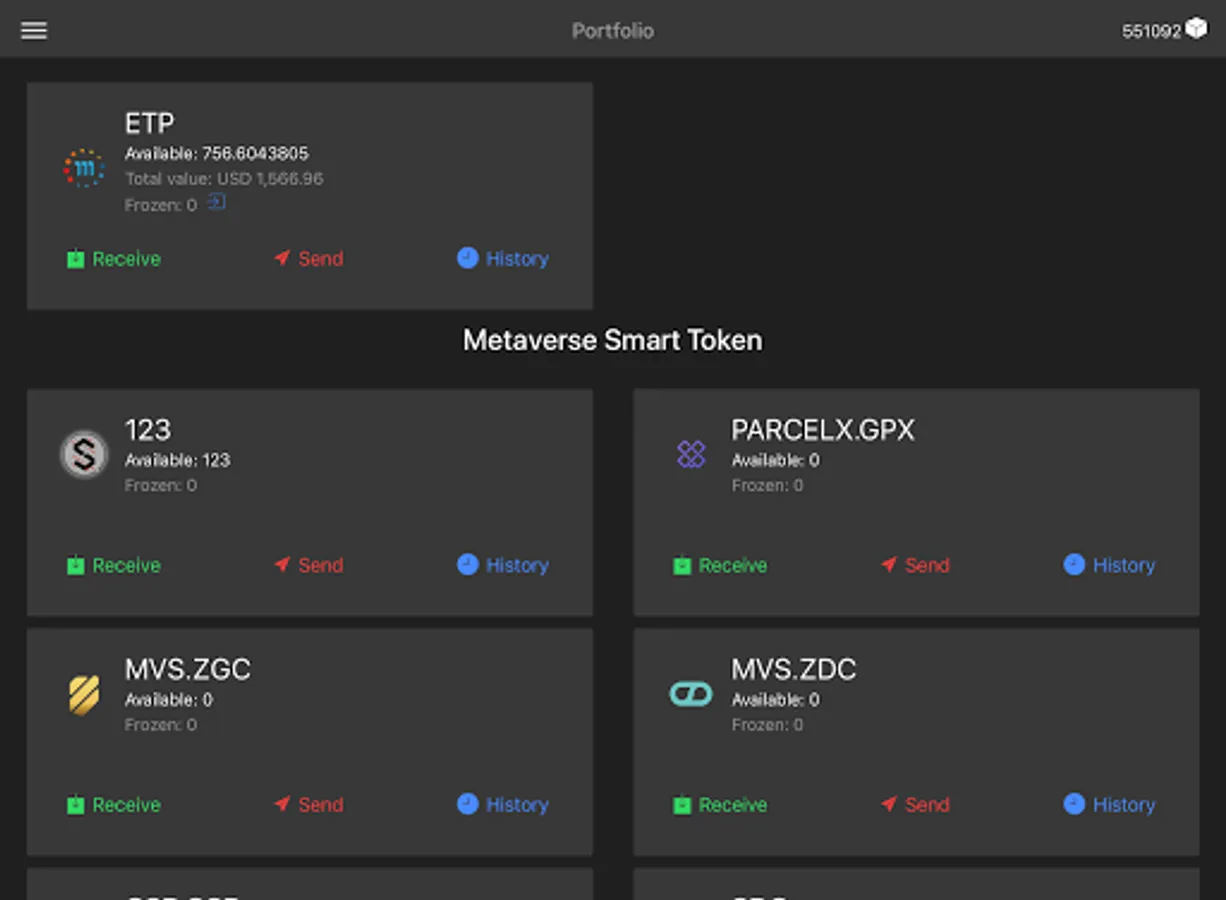
Task: Click the block height cube icon
Action: click(x=1196, y=29)
